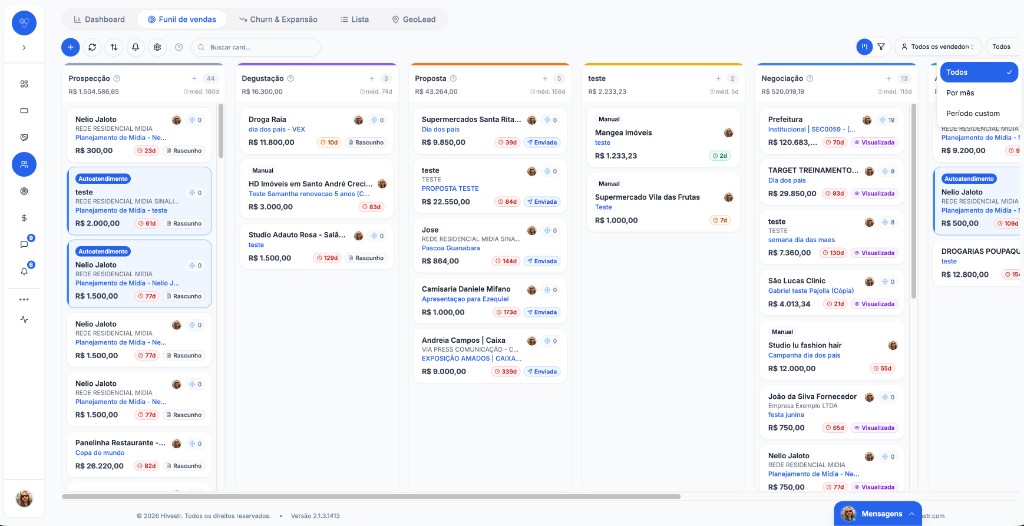Open the grid modules icon in the sidebar
1024x526 pixels.
24,84
